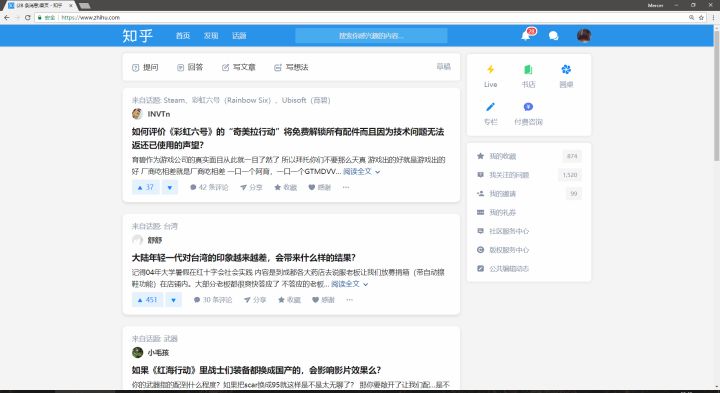
Task: Toggle 感谢 on the 彩虹六号 answer
Action: click(320, 187)
